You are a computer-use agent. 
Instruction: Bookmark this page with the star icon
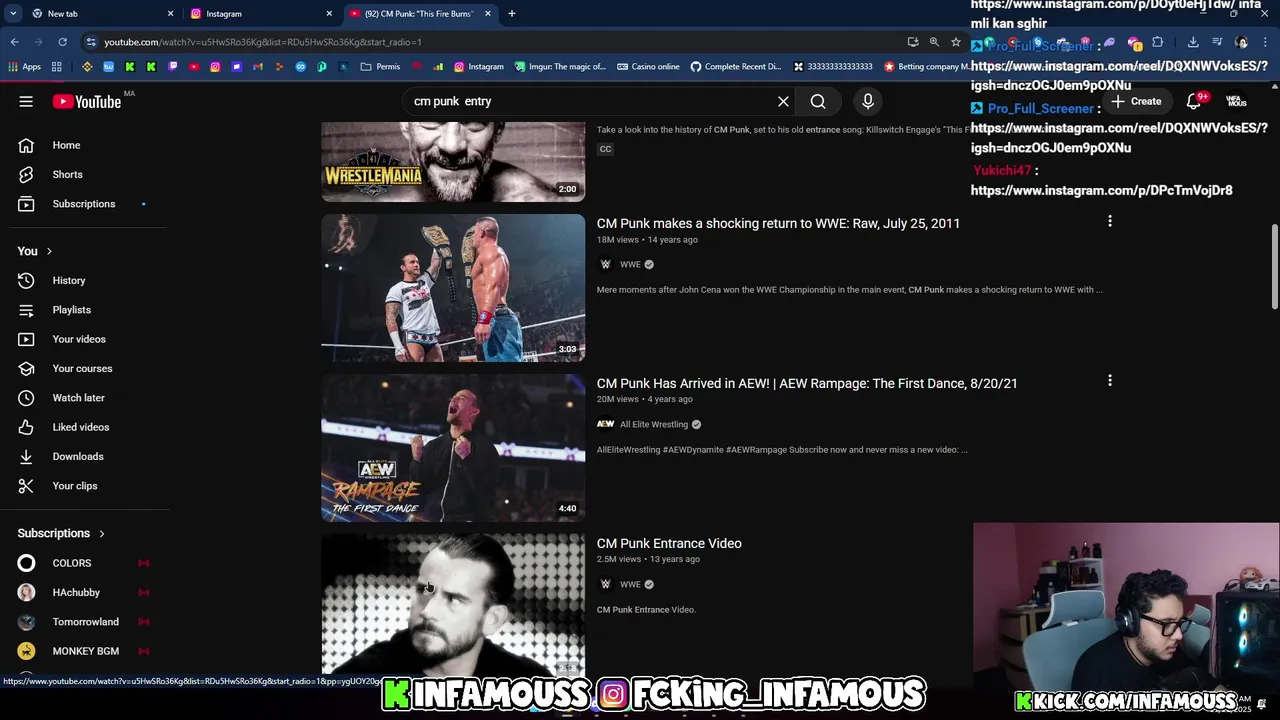pos(956,42)
